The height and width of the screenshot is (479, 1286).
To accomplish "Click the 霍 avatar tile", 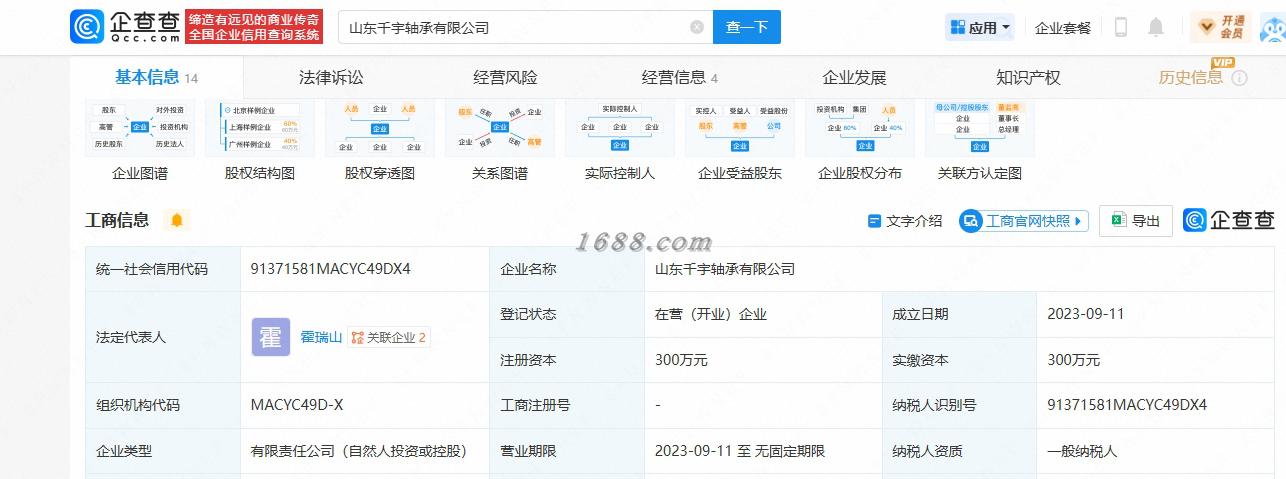I will point(270,337).
